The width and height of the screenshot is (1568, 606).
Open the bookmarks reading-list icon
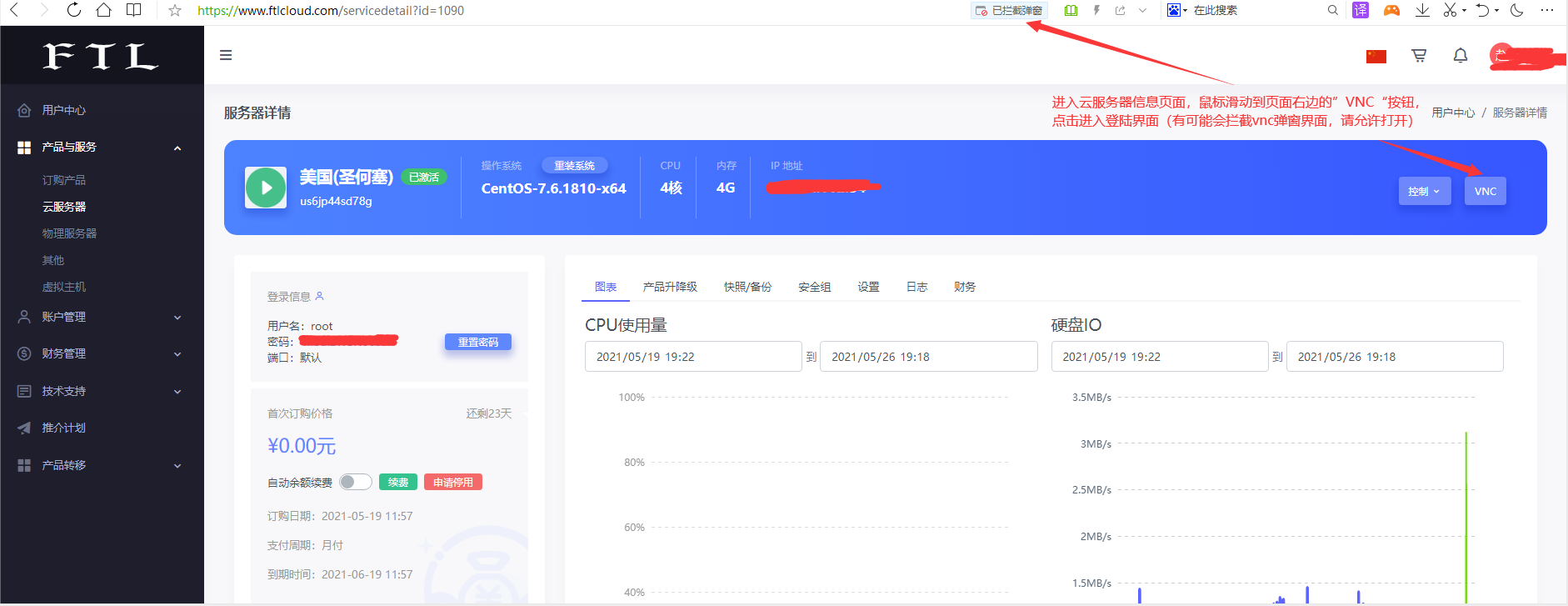pyautogui.click(x=133, y=10)
